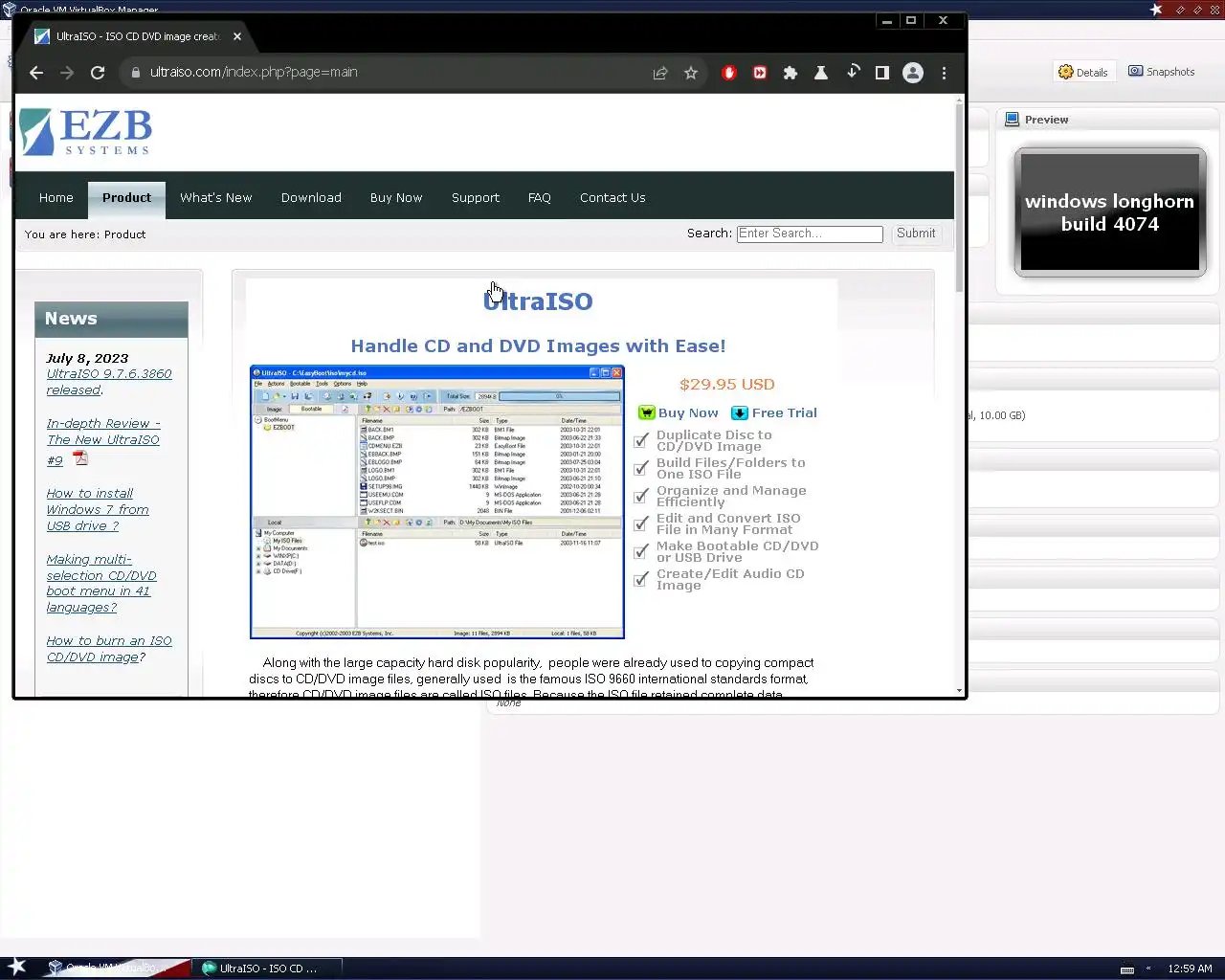Click the star icon in VirtualBox title bar

[x=1156, y=10]
